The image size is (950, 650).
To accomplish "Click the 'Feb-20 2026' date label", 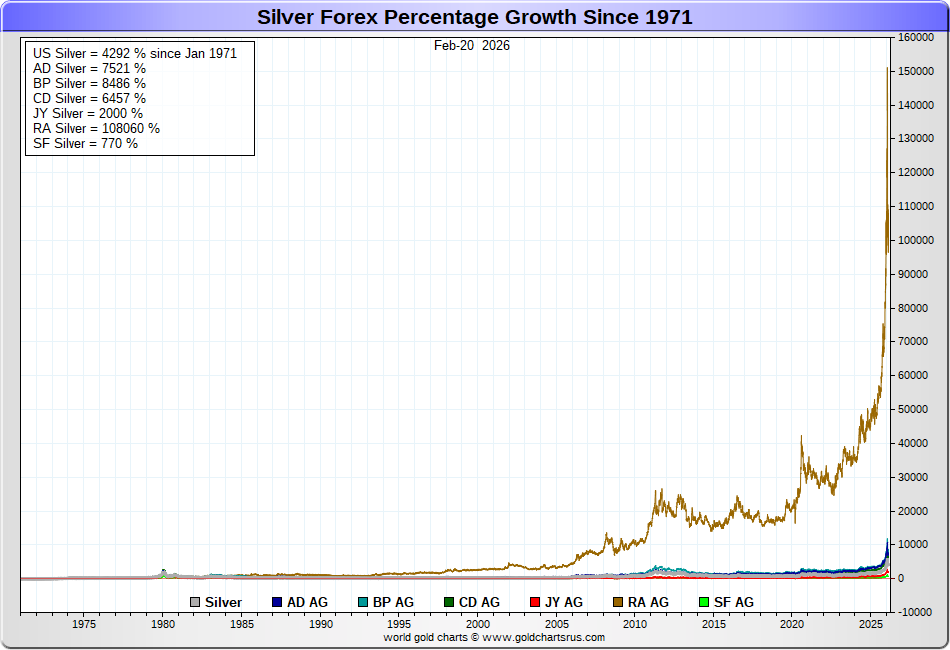I will (471, 46).
